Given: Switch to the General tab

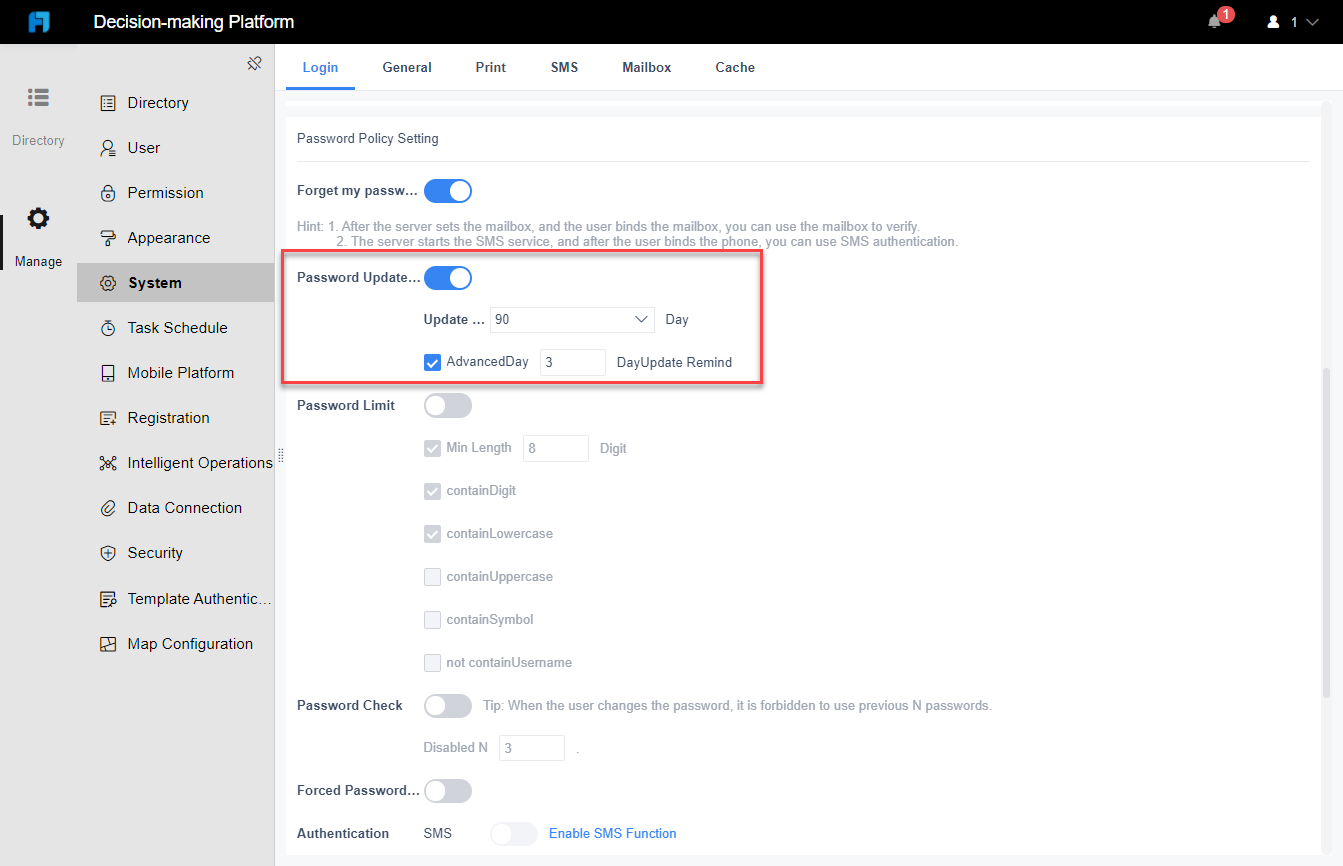Looking at the screenshot, I should click(x=407, y=67).
